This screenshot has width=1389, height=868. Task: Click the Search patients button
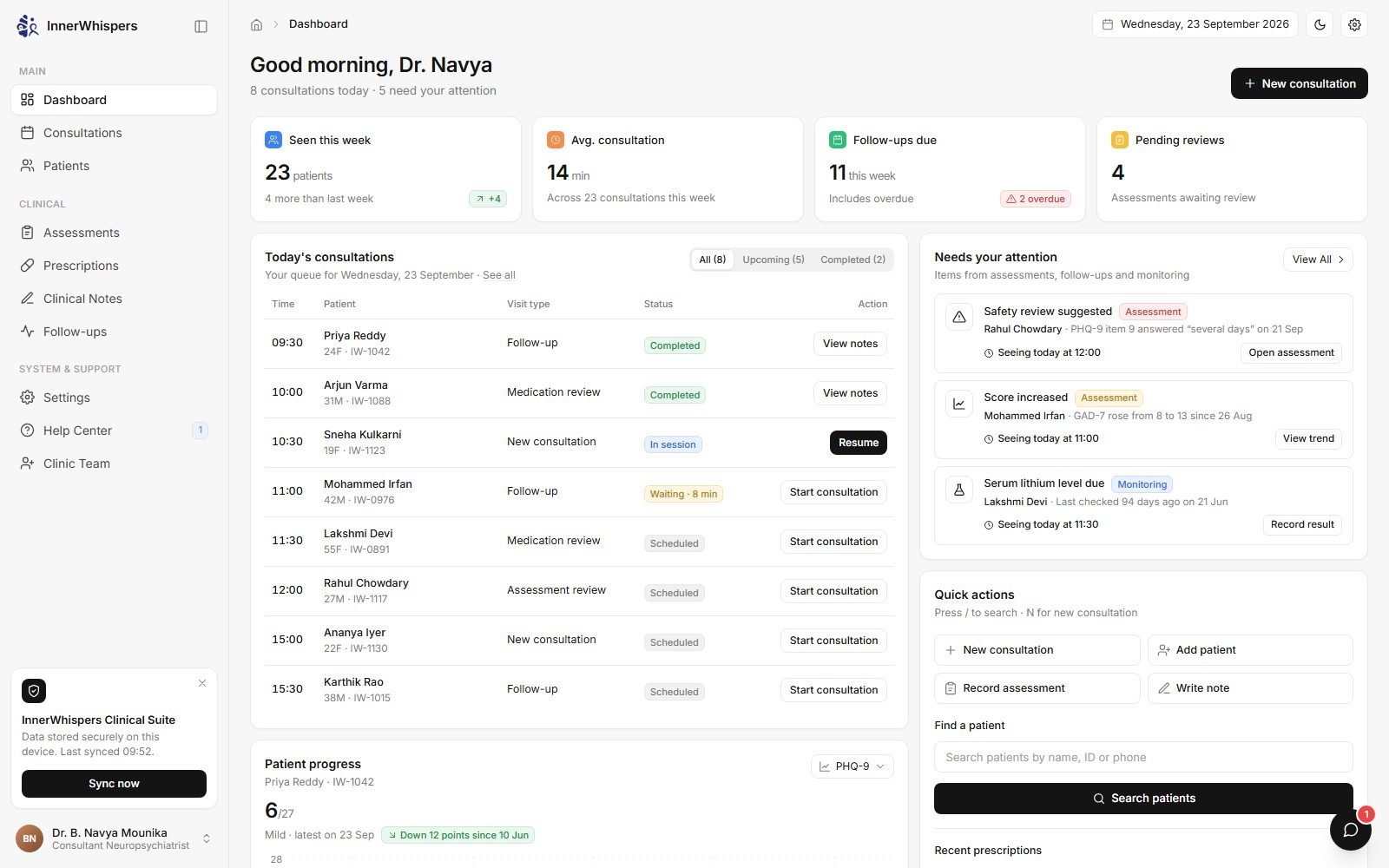pos(1143,799)
